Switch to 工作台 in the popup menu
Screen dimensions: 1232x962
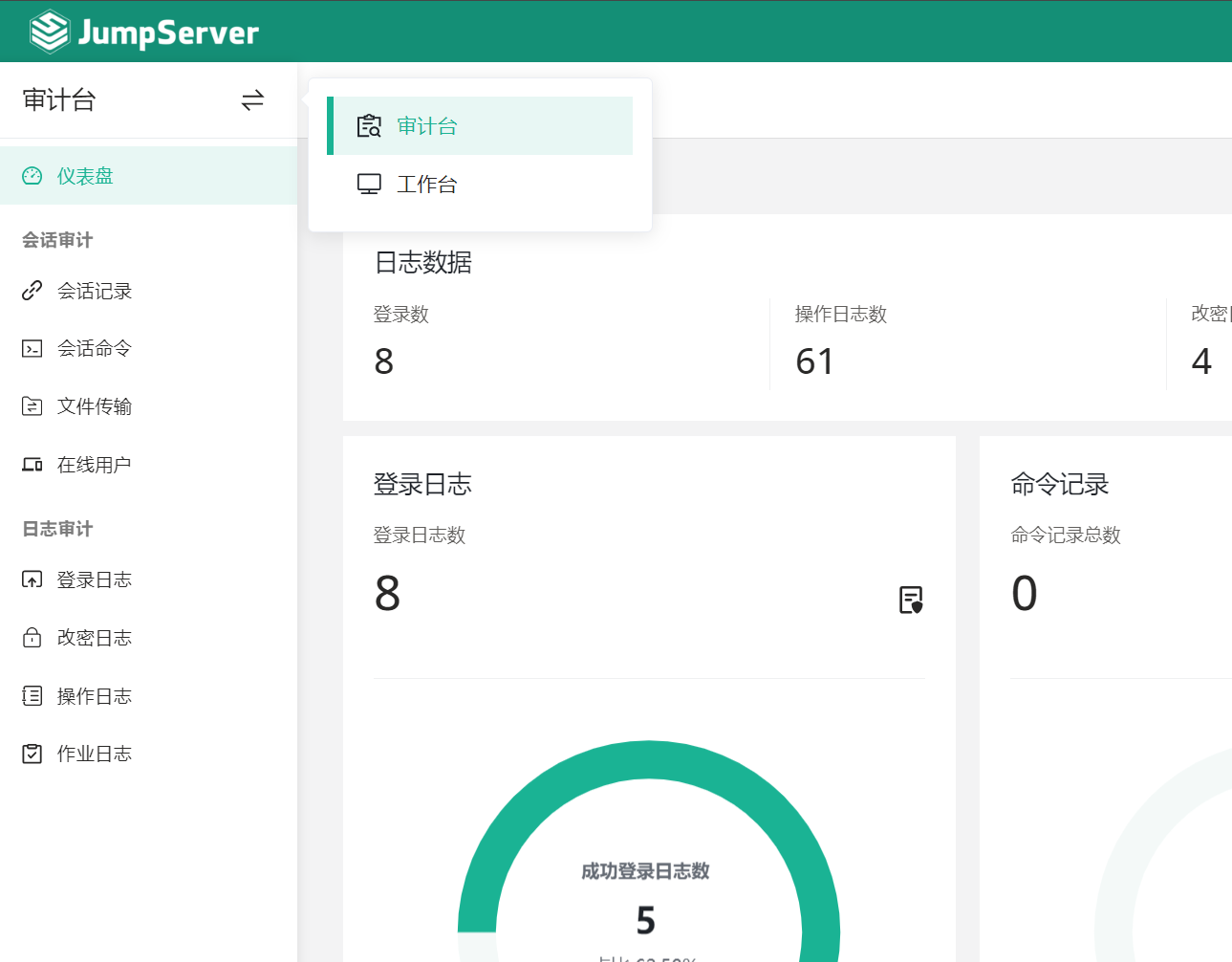pos(427,185)
